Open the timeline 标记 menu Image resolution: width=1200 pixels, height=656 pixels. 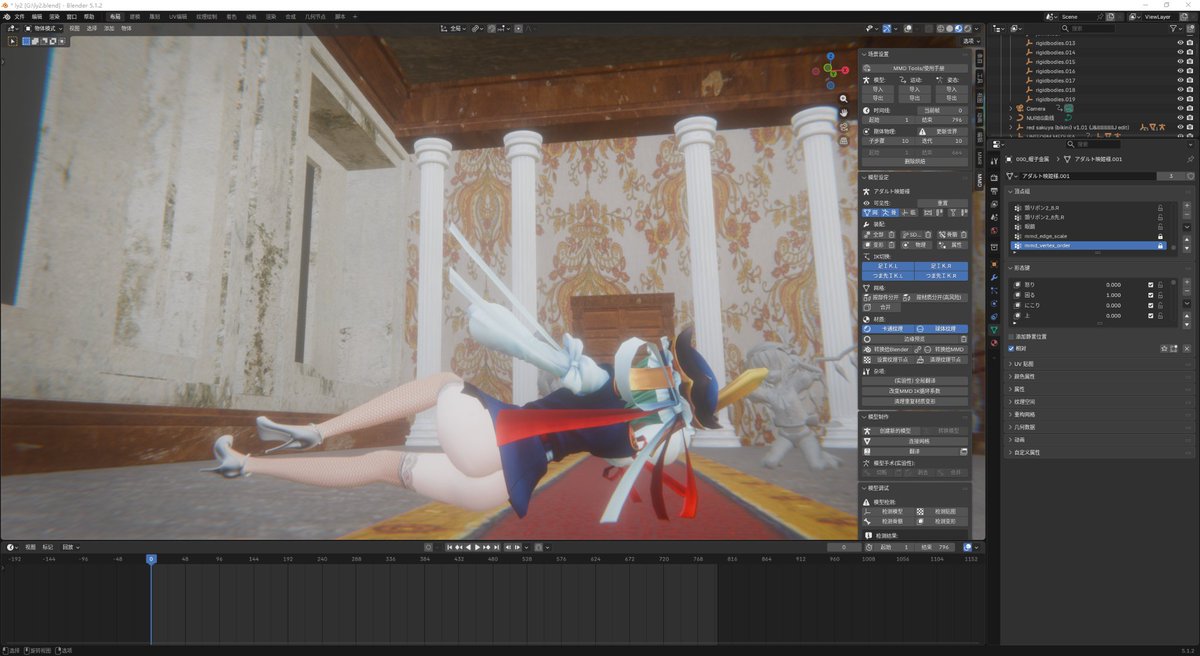click(48, 547)
